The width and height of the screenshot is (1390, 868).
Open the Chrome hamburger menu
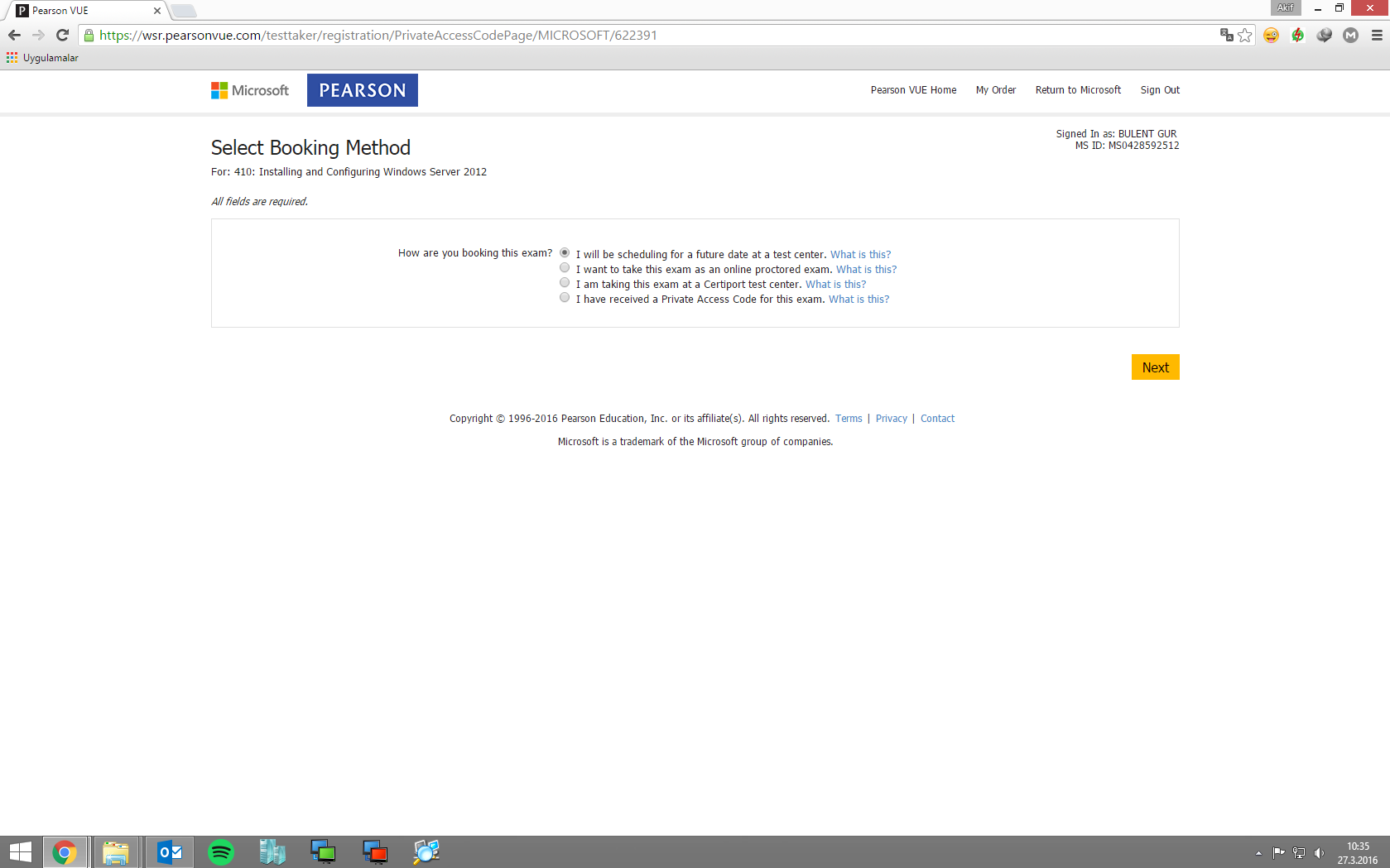point(1378,35)
